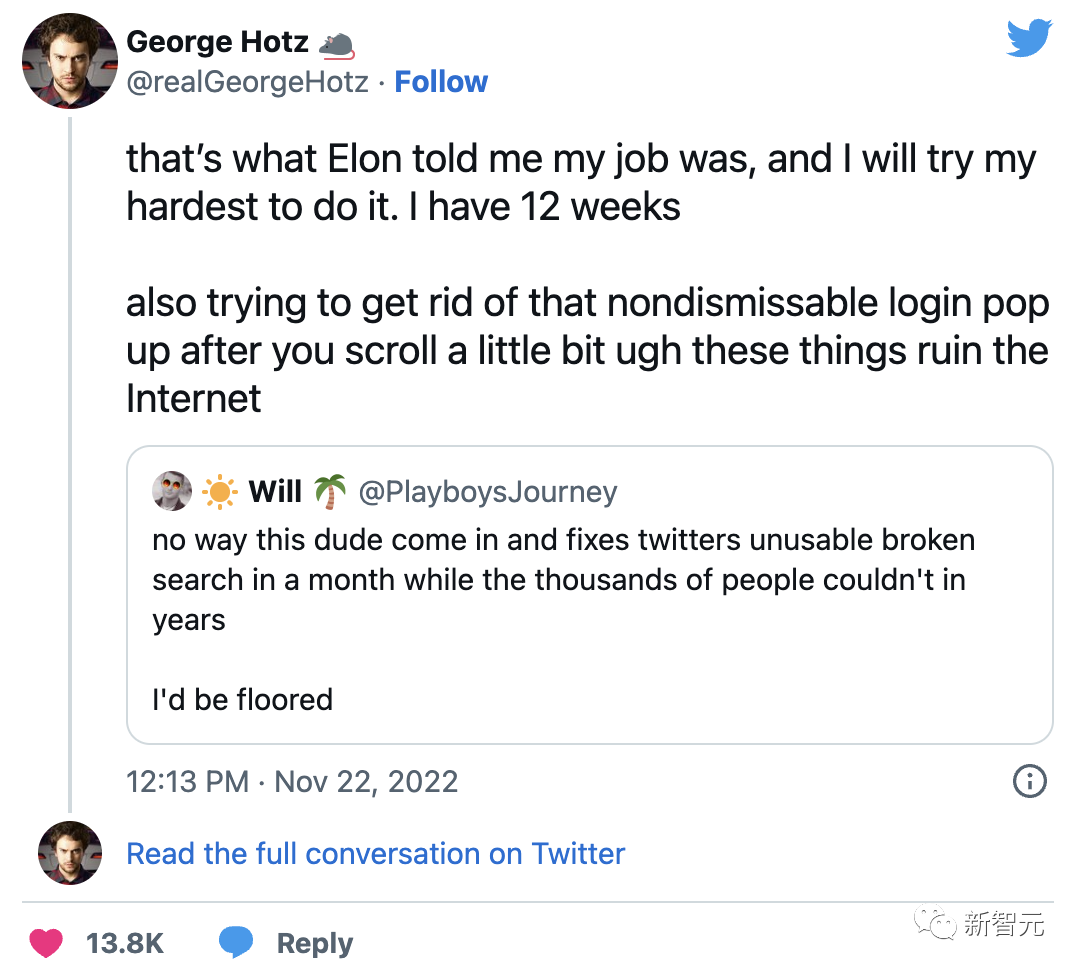Click the rat emoji beside George Hotz
The image size is (1080, 972).
(x=335, y=43)
